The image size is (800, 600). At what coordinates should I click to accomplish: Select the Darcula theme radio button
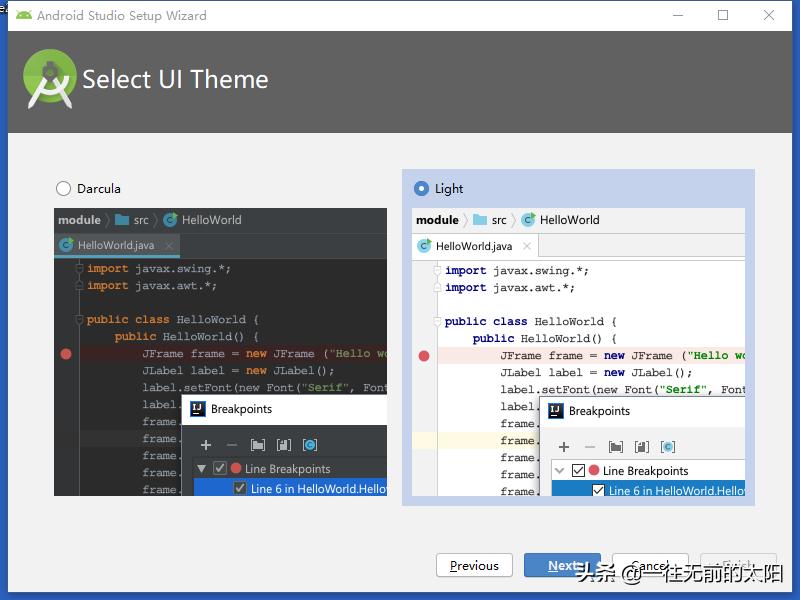point(62,188)
